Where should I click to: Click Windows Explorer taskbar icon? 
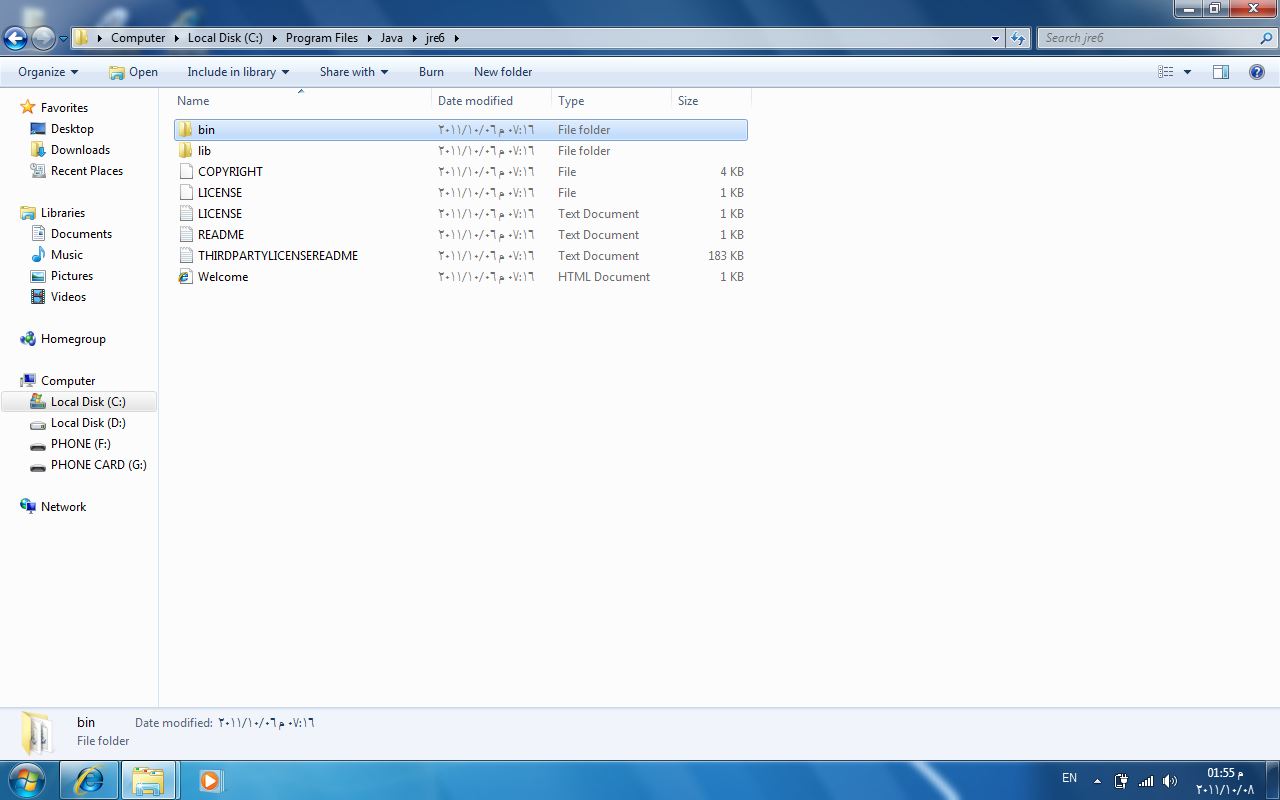pyautogui.click(x=148, y=780)
